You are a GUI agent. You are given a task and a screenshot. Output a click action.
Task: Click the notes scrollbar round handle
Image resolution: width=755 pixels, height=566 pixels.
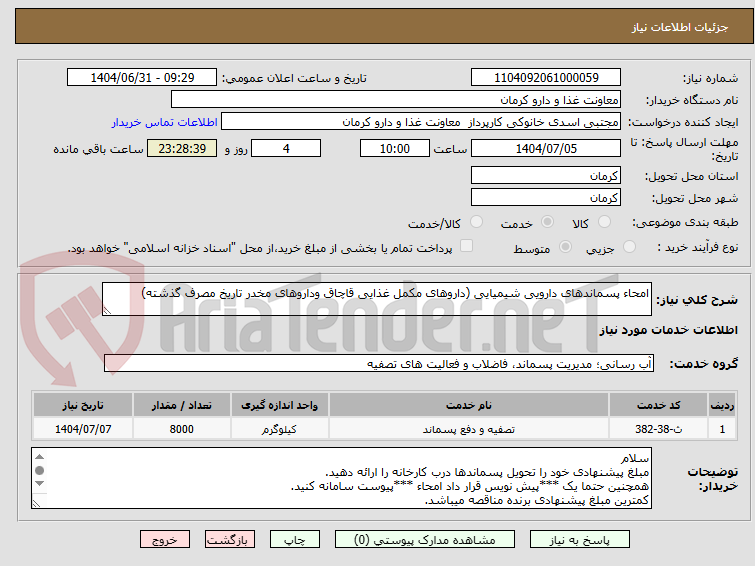point(39,470)
